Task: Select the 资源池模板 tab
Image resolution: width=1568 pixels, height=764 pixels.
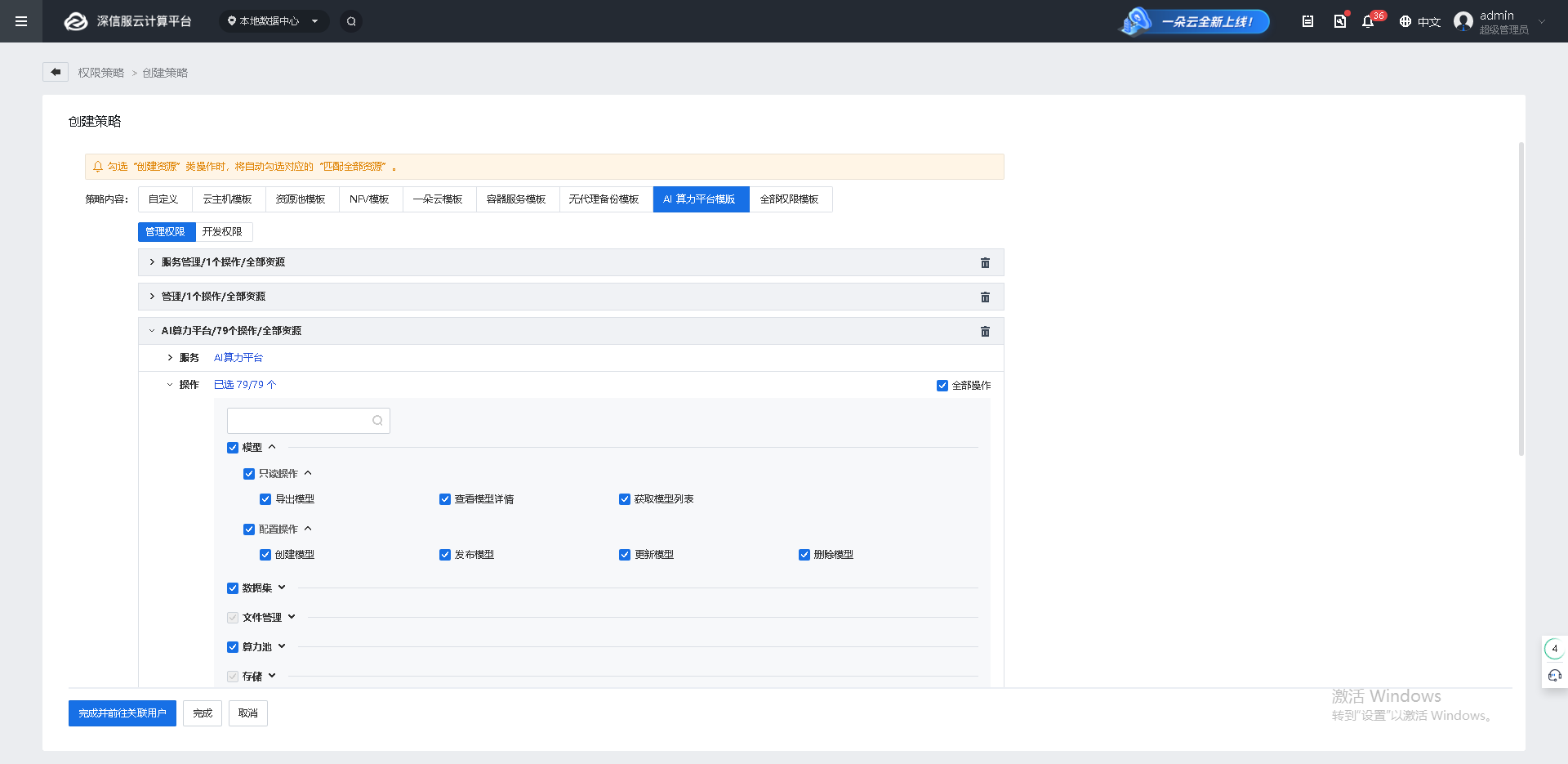Action: click(x=302, y=199)
